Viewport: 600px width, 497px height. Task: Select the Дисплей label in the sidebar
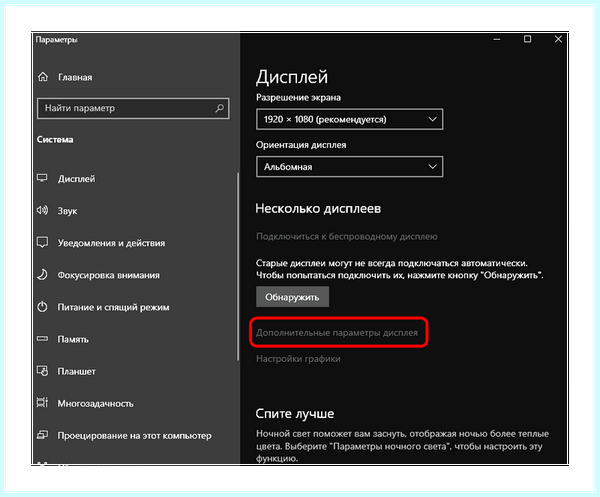tap(76, 179)
